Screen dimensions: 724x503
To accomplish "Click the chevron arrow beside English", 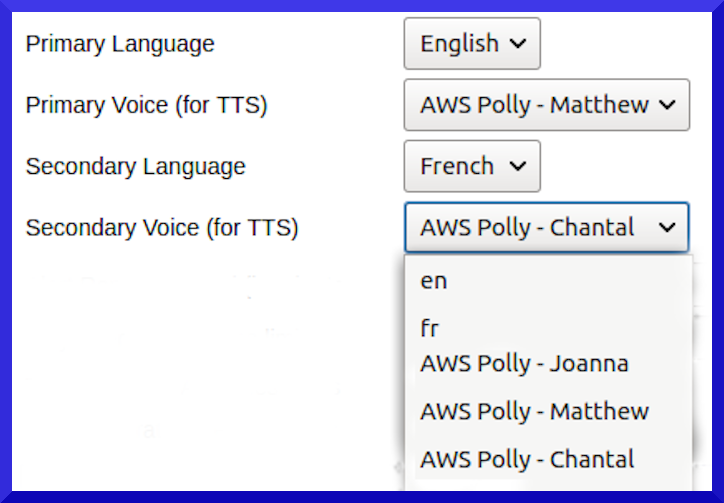I will point(518,44).
